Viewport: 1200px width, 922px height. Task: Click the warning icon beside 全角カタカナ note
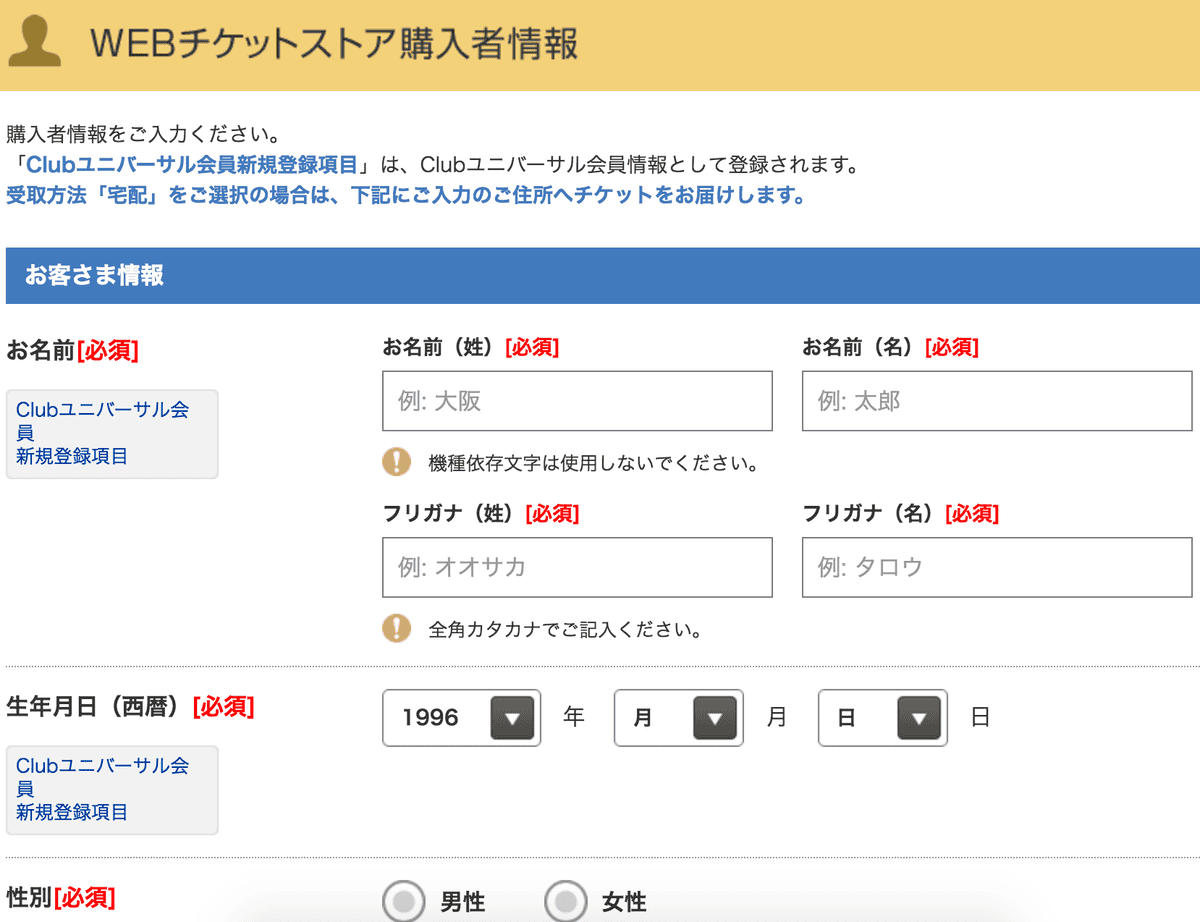pyautogui.click(x=397, y=629)
